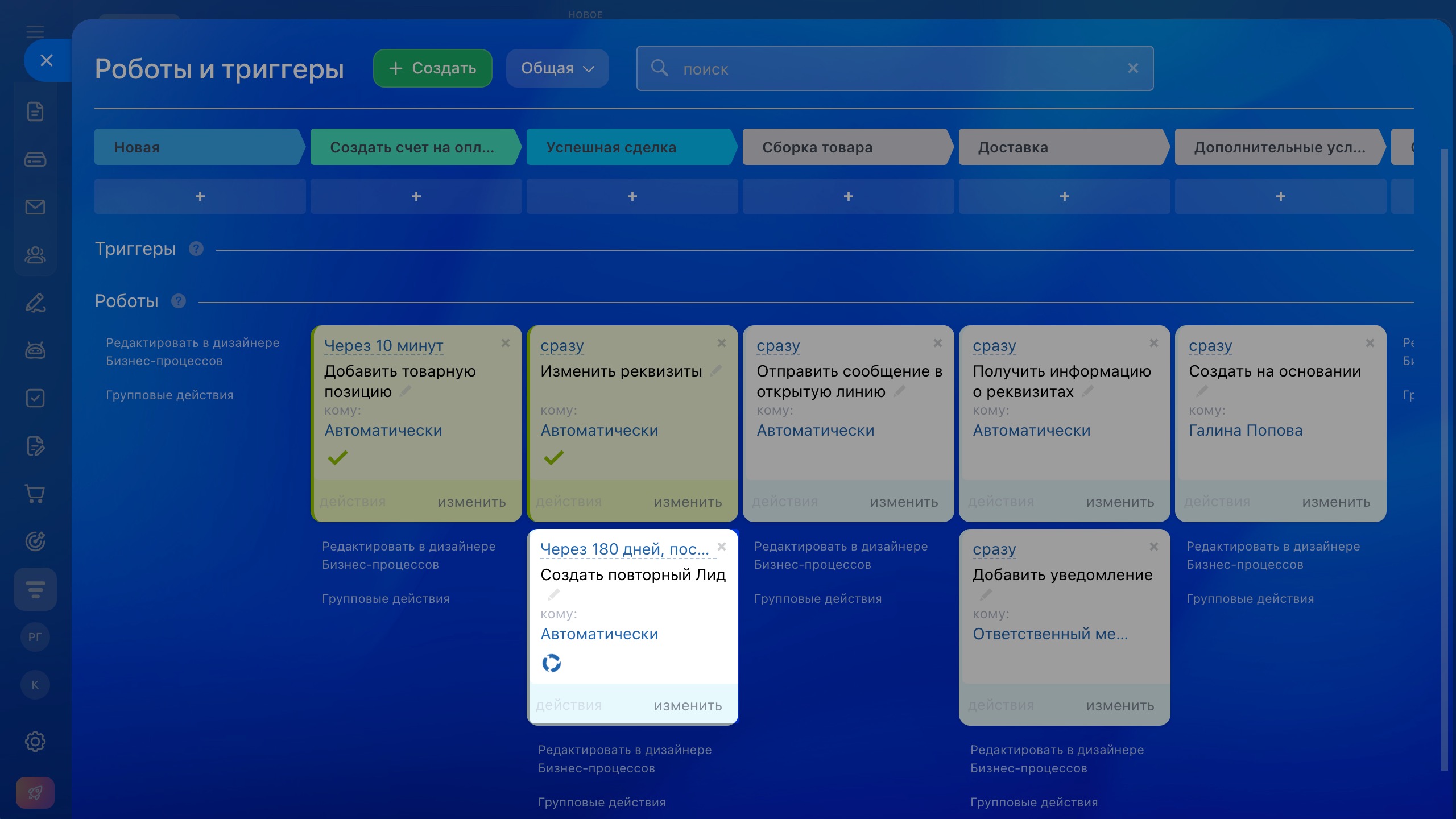Open the mail envelope icon in the sidebar
The width and height of the screenshot is (1456, 819).
pos(35,207)
